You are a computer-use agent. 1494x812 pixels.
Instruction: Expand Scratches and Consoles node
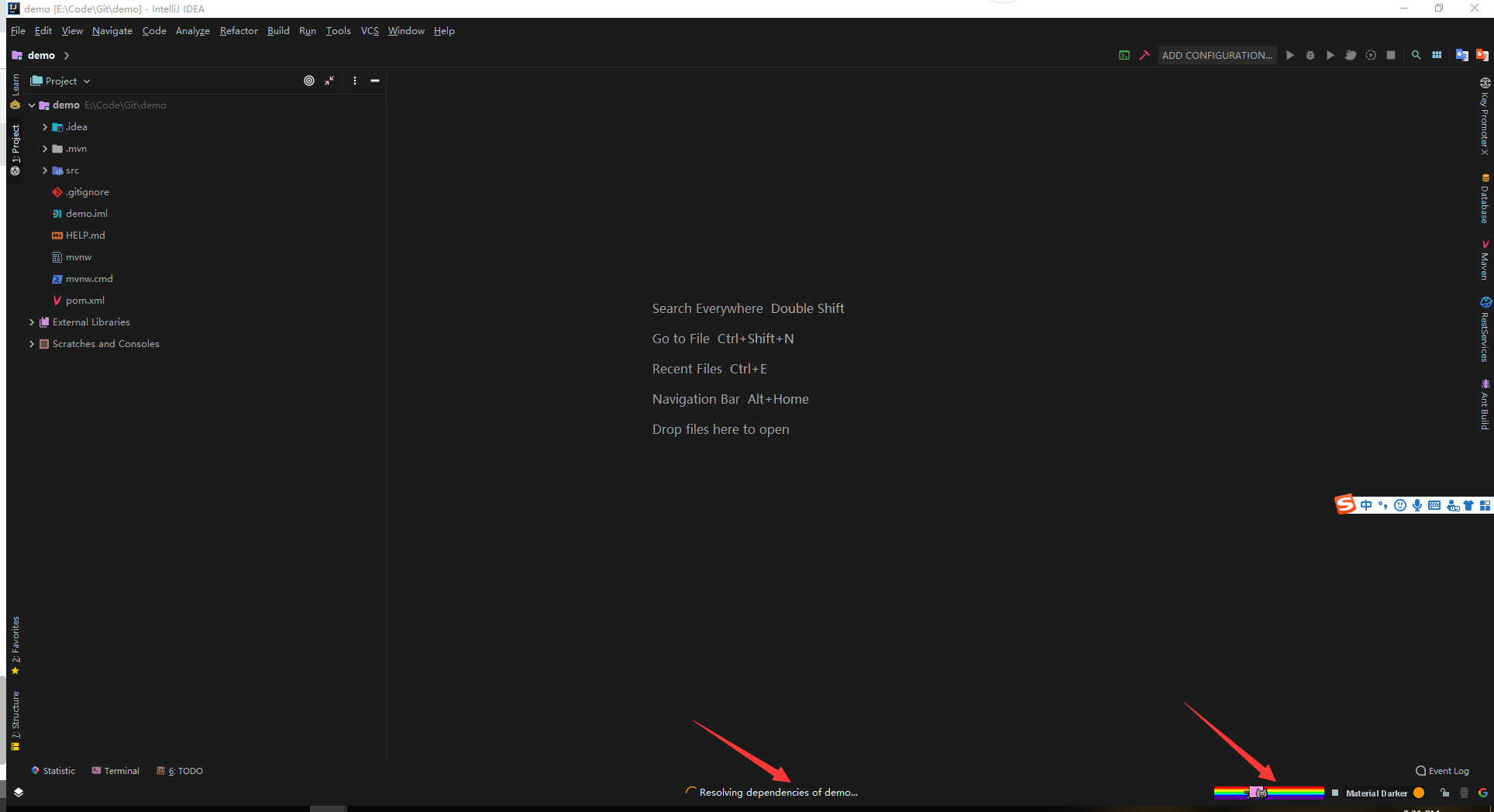click(x=32, y=344)
